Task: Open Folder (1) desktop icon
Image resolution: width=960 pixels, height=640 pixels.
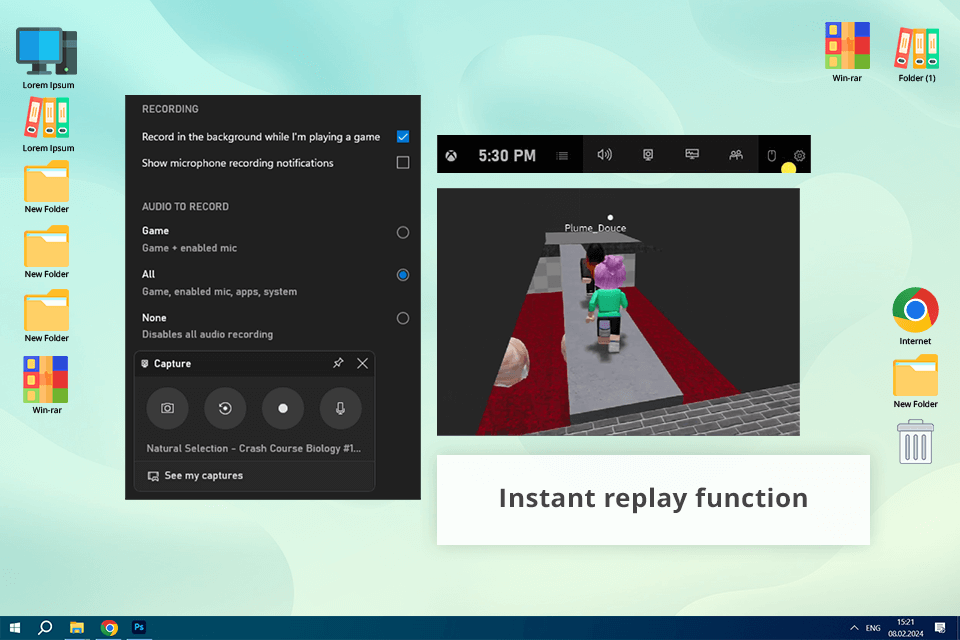Action: point(917,54)
